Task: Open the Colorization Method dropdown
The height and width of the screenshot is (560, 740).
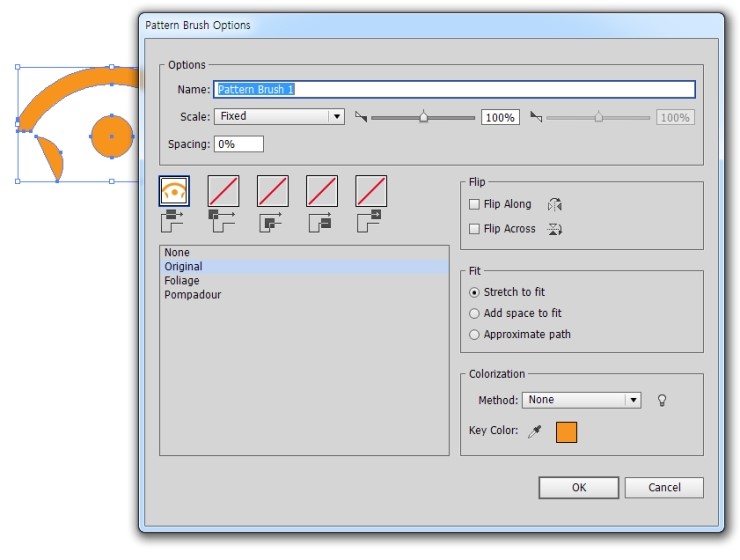Action: coord(581,400)
